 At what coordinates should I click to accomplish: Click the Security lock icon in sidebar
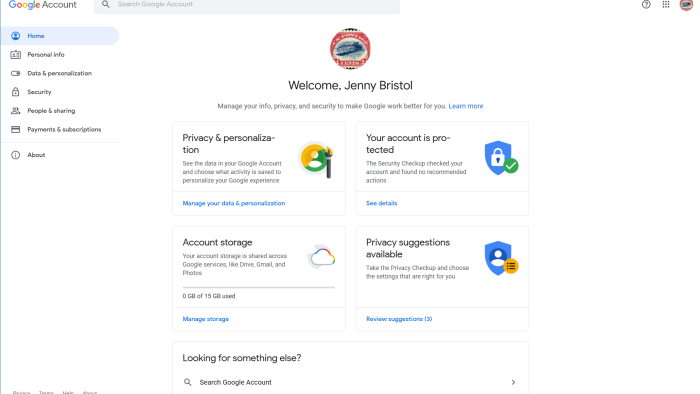(16, 92)
